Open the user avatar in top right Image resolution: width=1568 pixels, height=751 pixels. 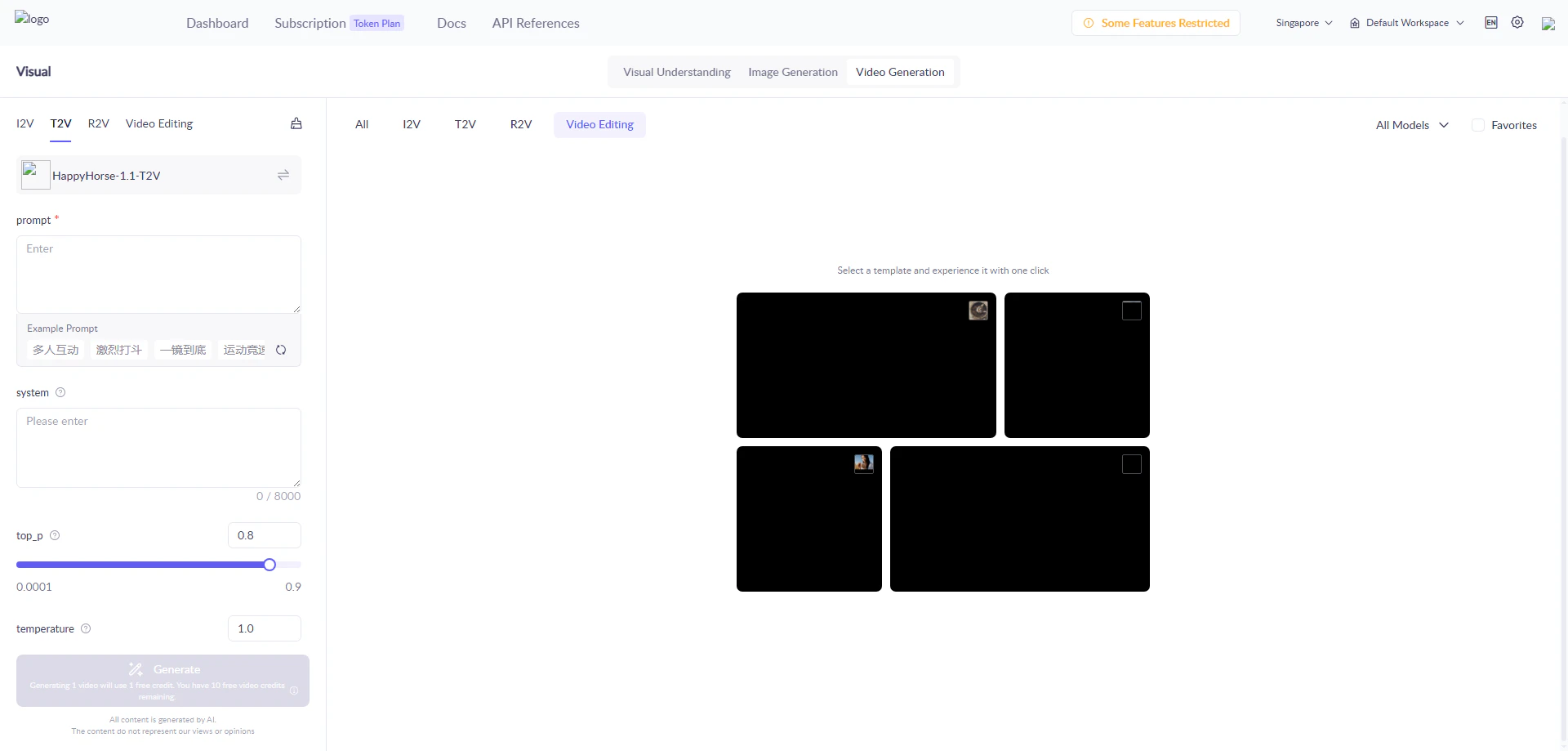pos(1548,24)
